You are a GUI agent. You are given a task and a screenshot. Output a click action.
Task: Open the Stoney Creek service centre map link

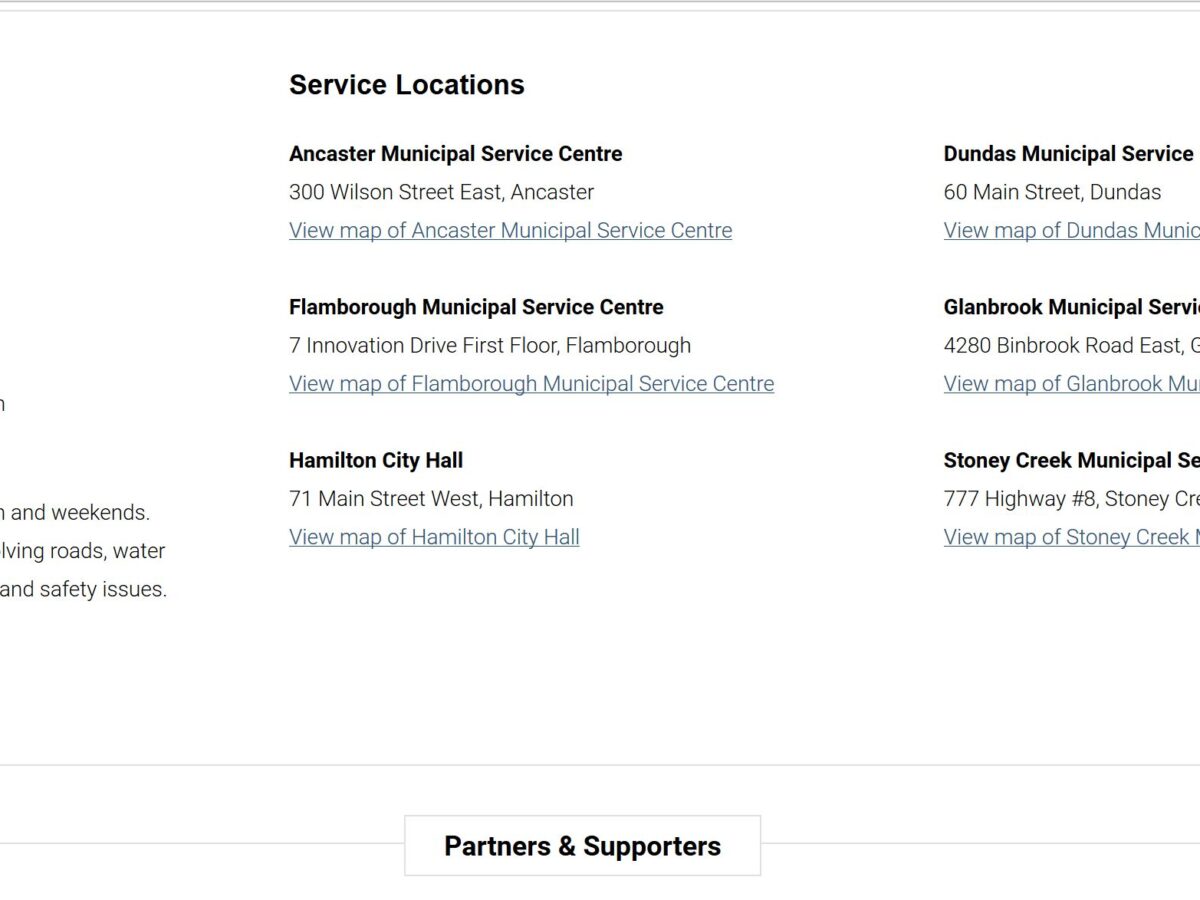pyautogui.click(x=1071, y=536)
